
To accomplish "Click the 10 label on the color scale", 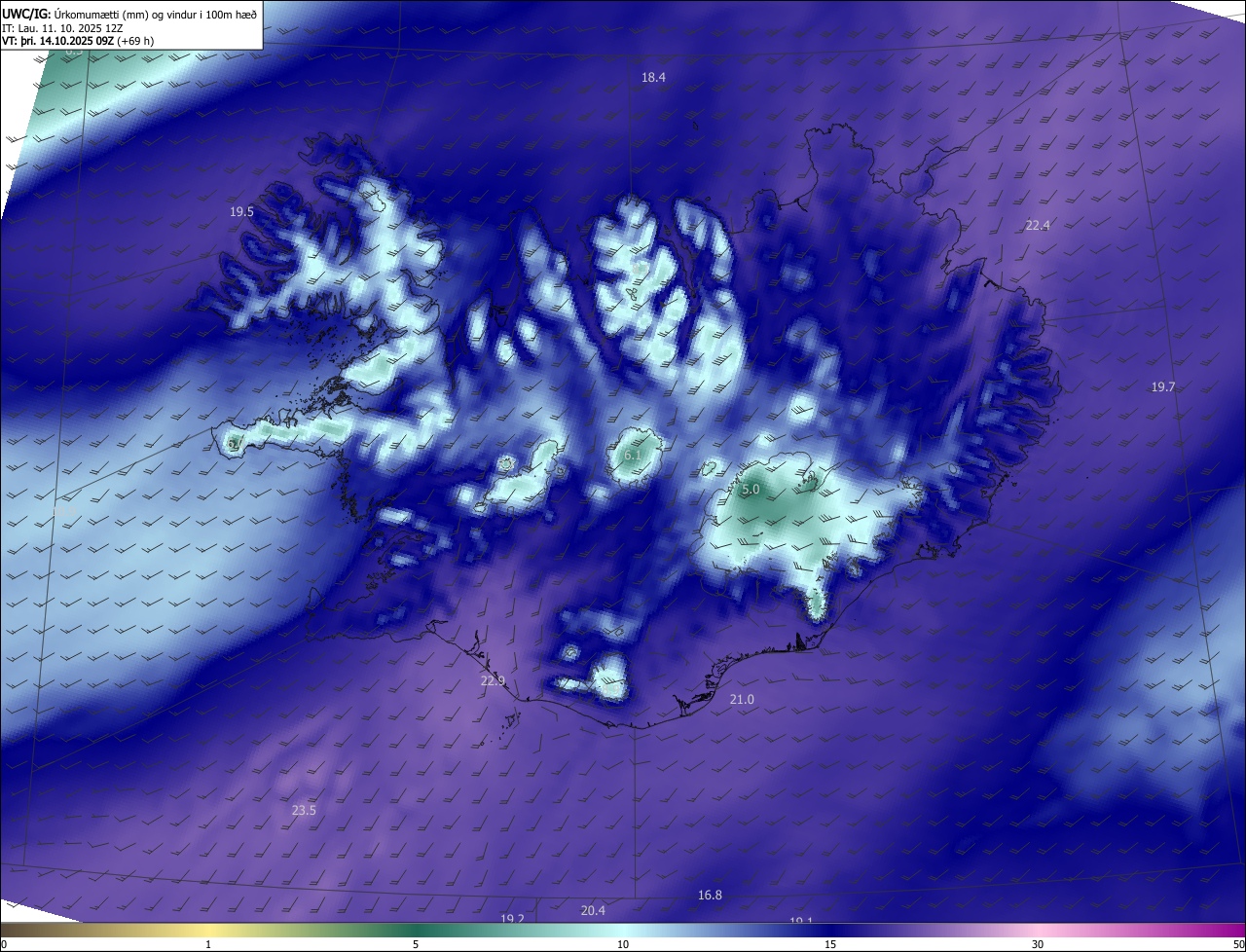I will (623, 945).
